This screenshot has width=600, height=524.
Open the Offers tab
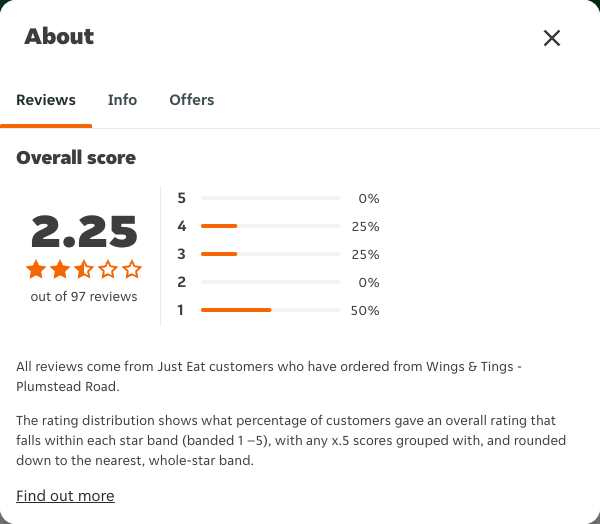[x=192, y=100]
